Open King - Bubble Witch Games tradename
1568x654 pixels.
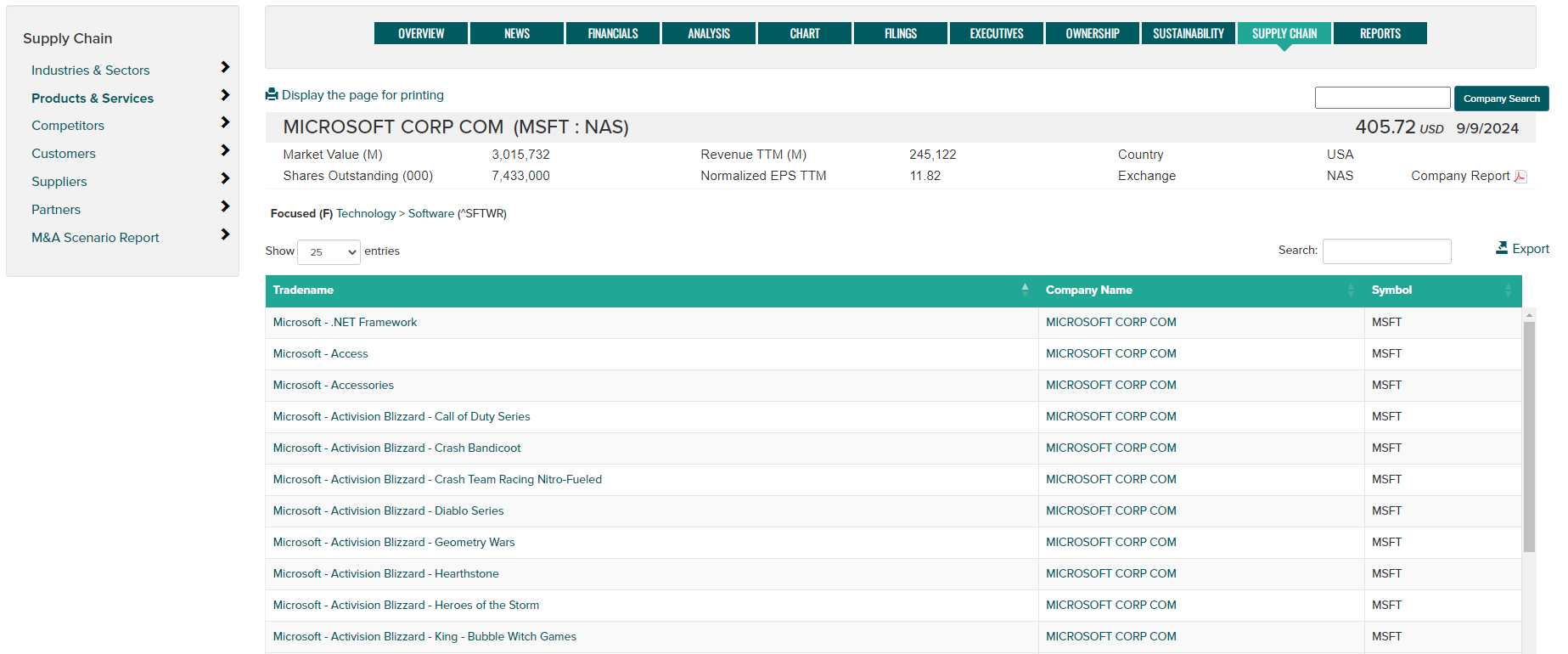coord(424,636)
